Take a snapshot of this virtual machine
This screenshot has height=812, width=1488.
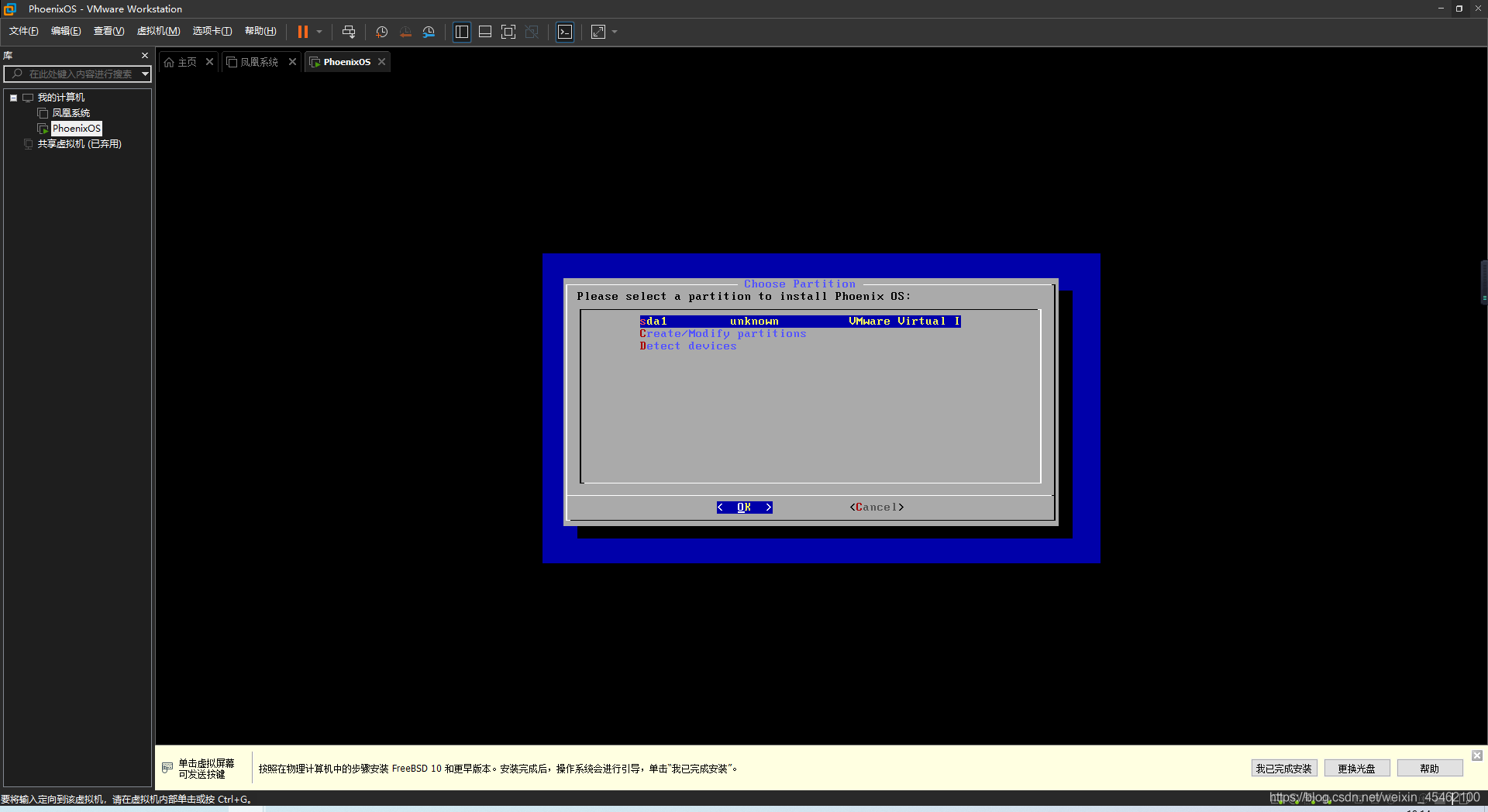[382, 32]
